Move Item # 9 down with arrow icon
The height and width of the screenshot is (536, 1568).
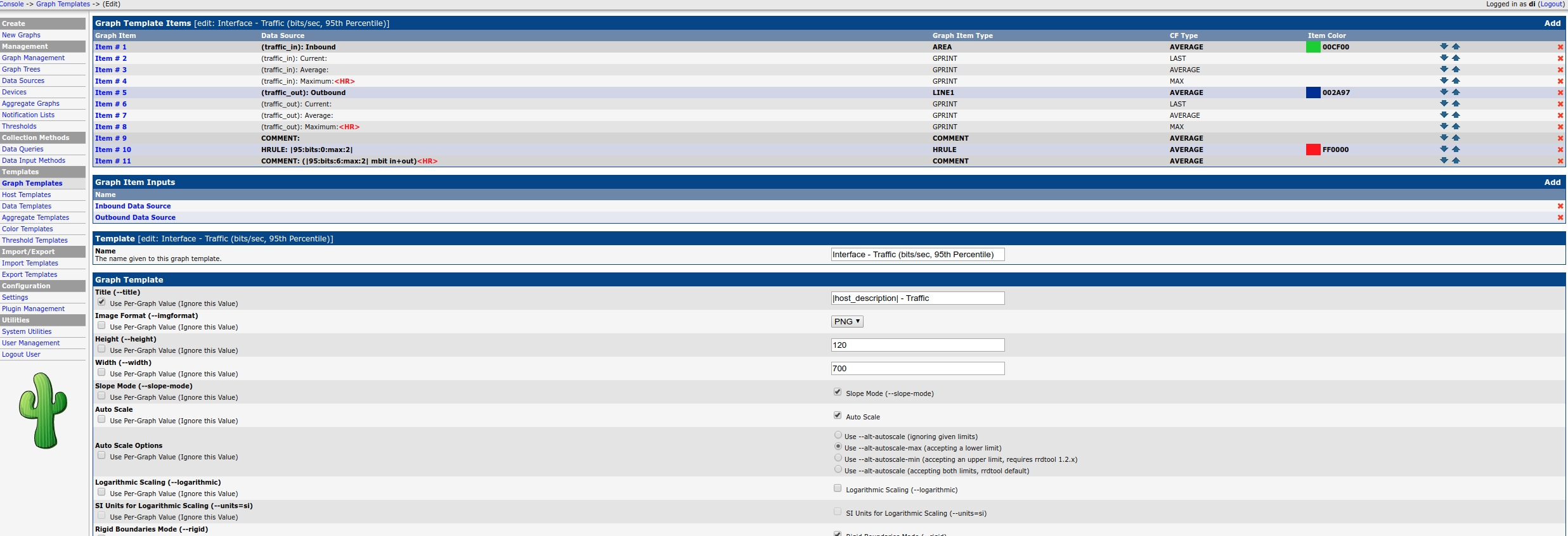1444,137
